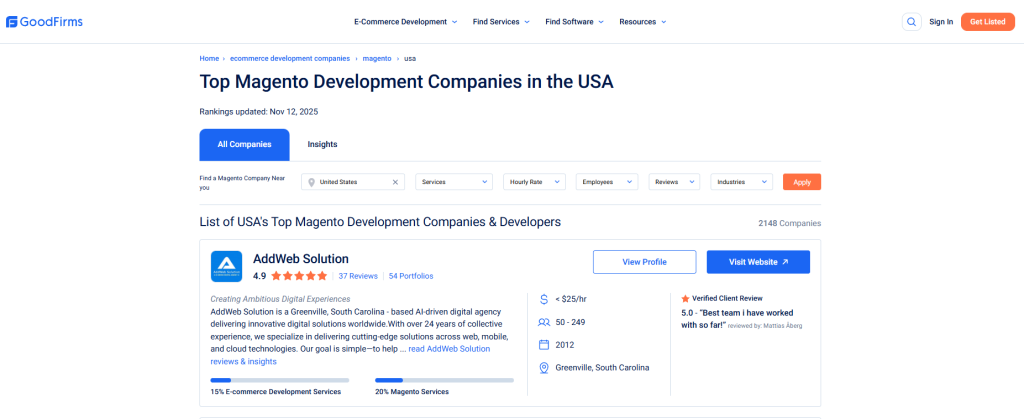The width and height of the screenshot is (1024, 419).
Task: Click the 'usa' breadcrumb text
Action: (410, 58)
